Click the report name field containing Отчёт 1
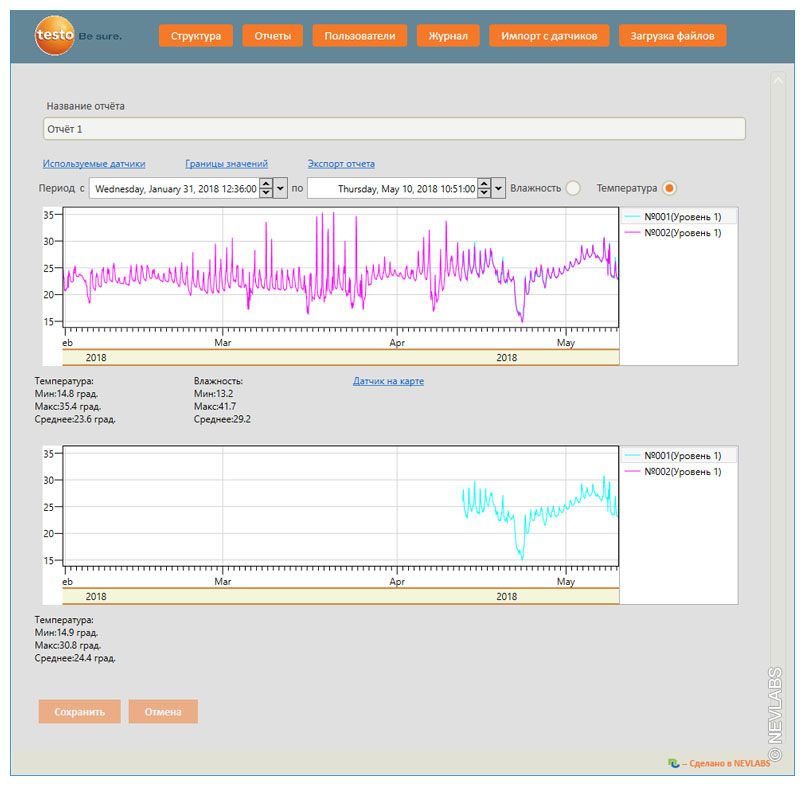Image resolution: width=805 pixels, height=786 pixels. click(394, 129)
